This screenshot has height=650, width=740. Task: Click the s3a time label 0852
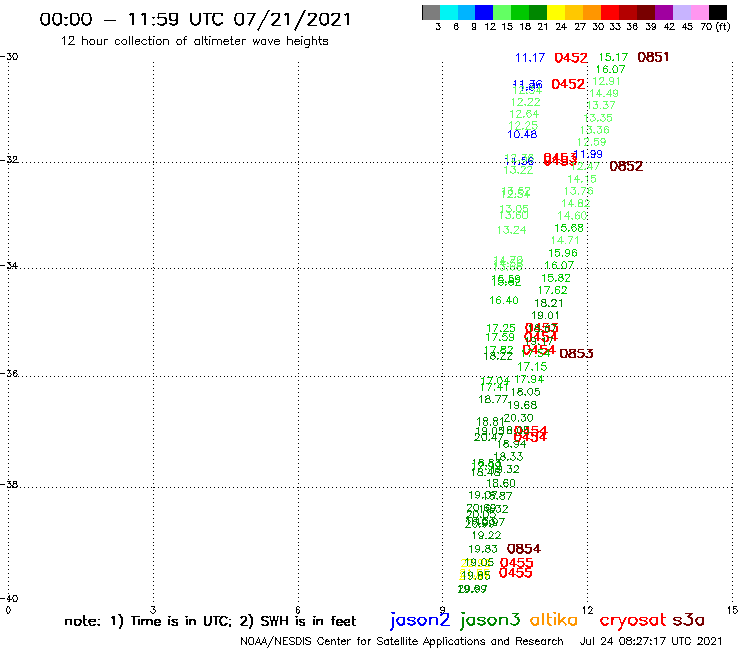(x=626, y=166)
